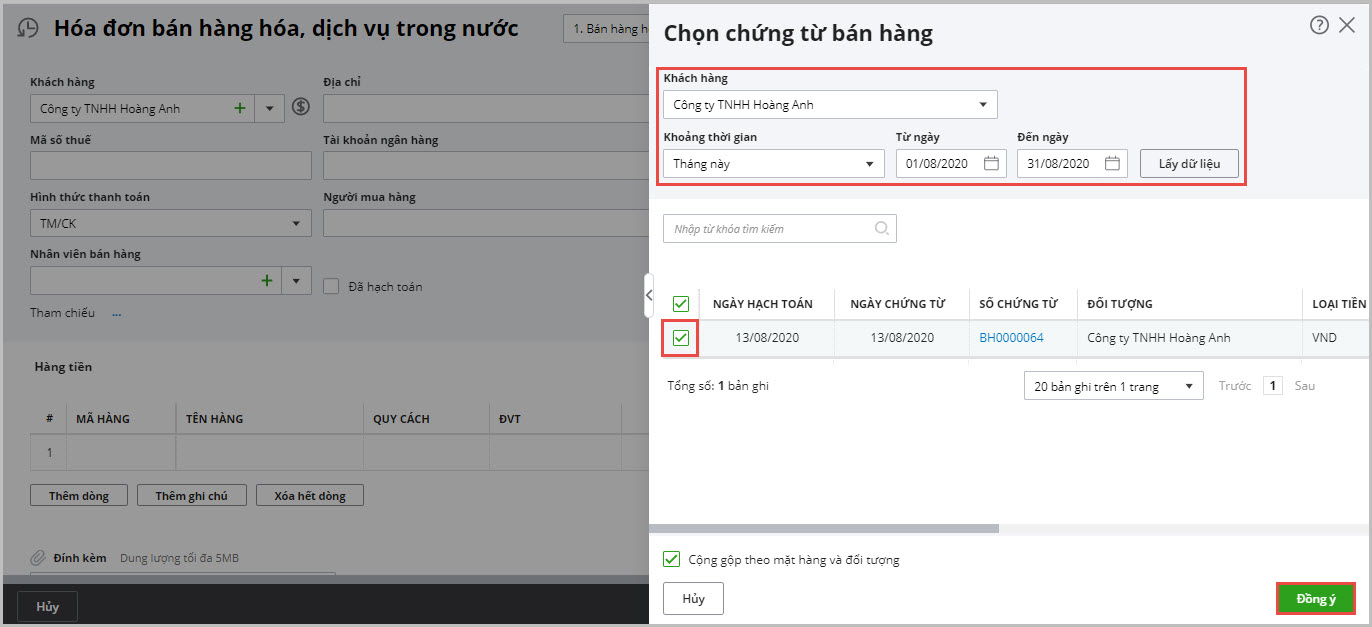Open voucher link BH0000064
1372x627 pixels.
(1011, 338)
